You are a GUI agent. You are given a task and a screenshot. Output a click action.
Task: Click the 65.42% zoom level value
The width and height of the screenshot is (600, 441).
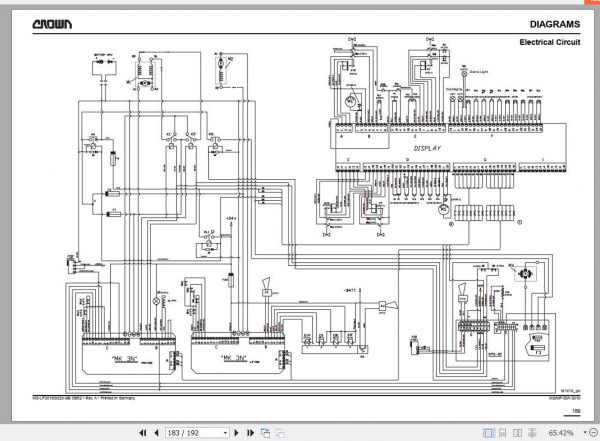point(561,433)
